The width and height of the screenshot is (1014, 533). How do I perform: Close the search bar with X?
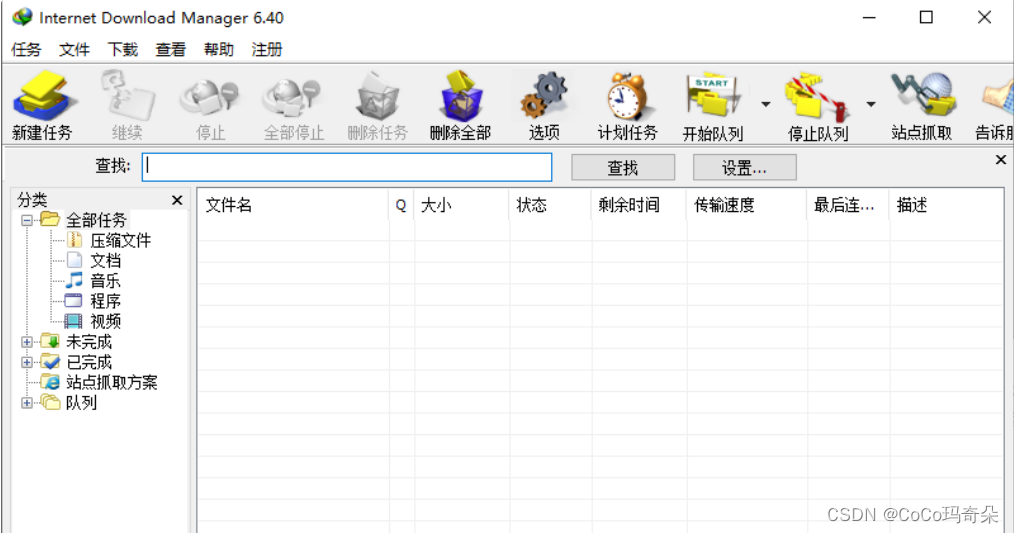click(1000, 159)
